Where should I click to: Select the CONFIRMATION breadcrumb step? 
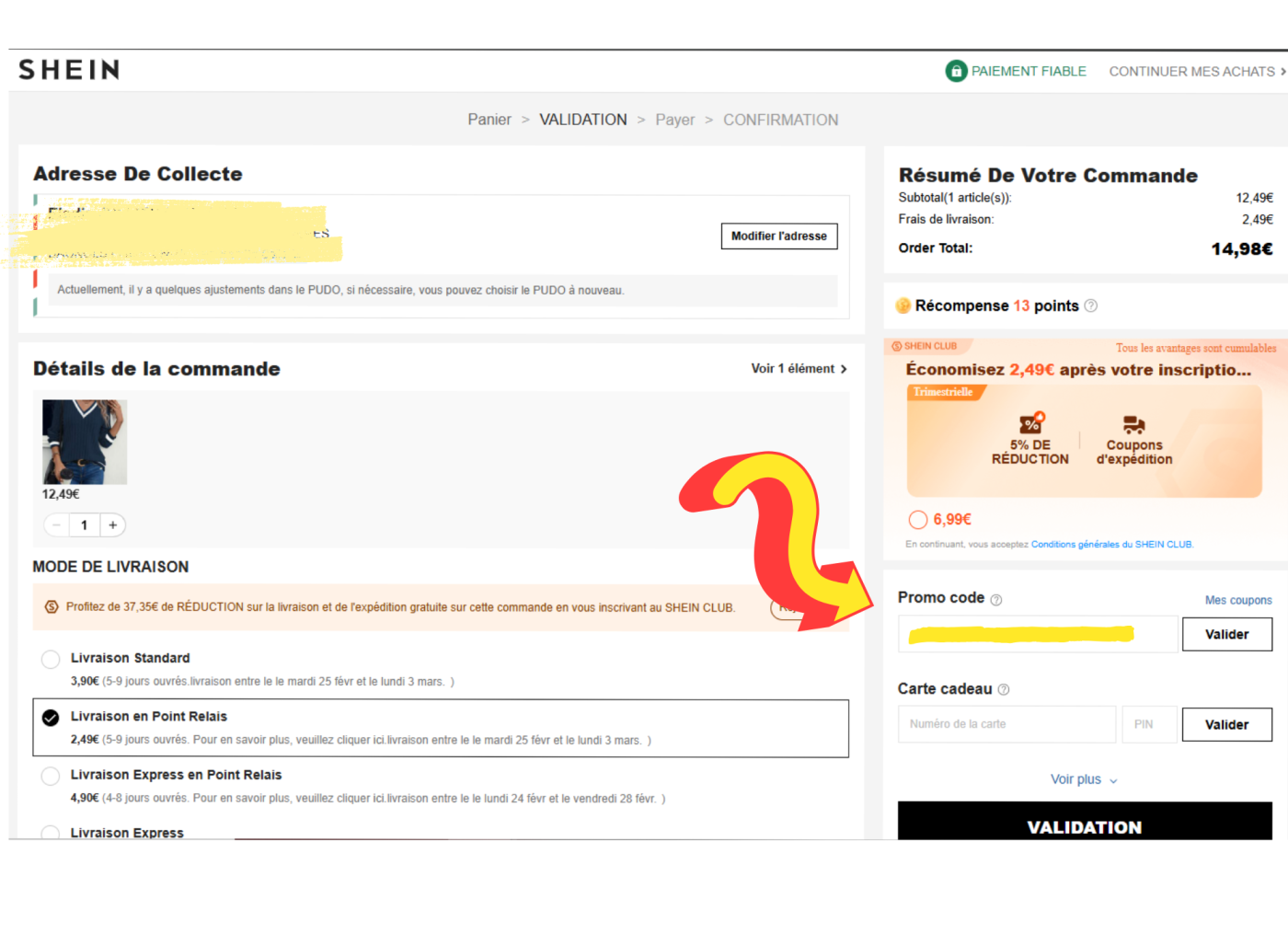click(781, 120)
